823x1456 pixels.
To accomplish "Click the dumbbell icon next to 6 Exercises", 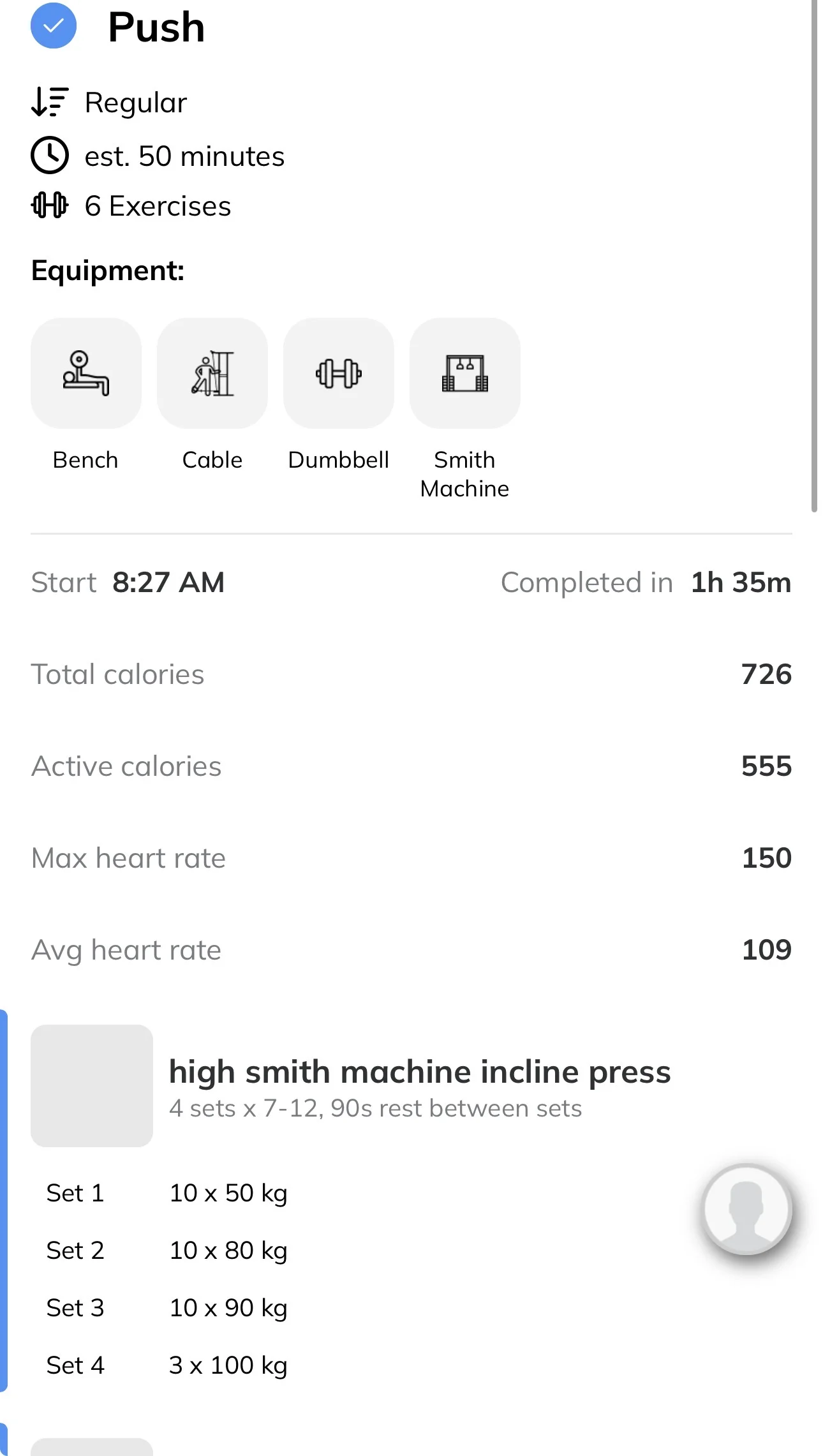I will point(49,205).
